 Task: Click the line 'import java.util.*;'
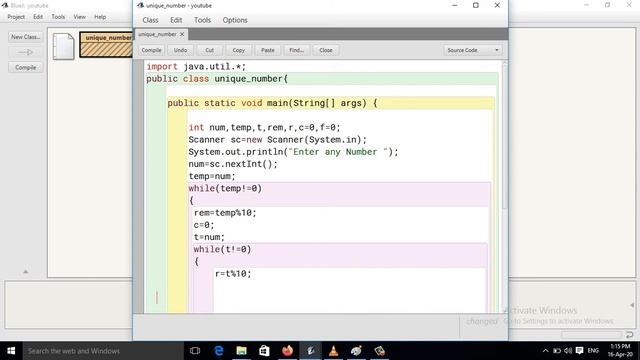coord(196,67)
